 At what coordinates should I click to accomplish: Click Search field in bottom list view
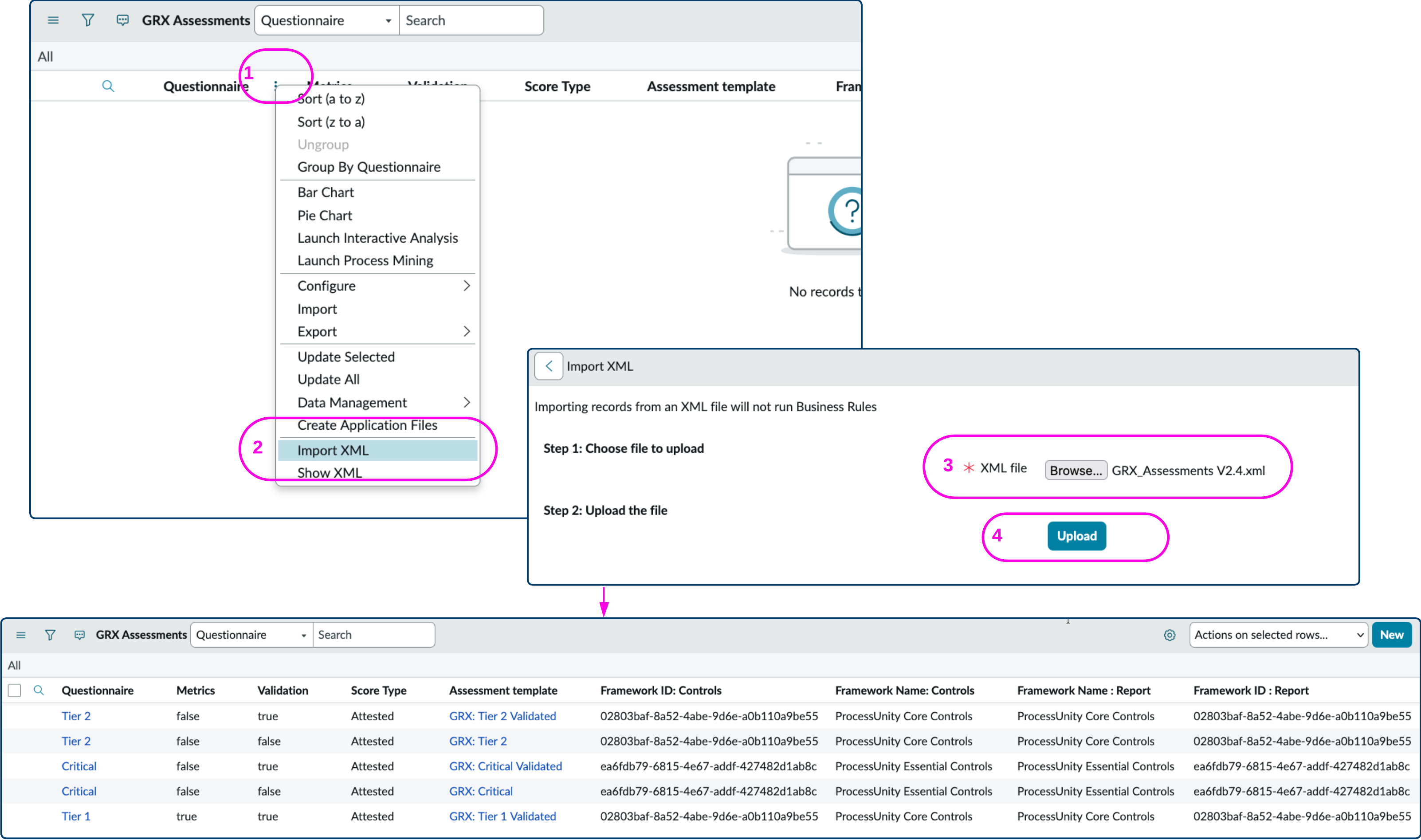[x=373, y=635]
